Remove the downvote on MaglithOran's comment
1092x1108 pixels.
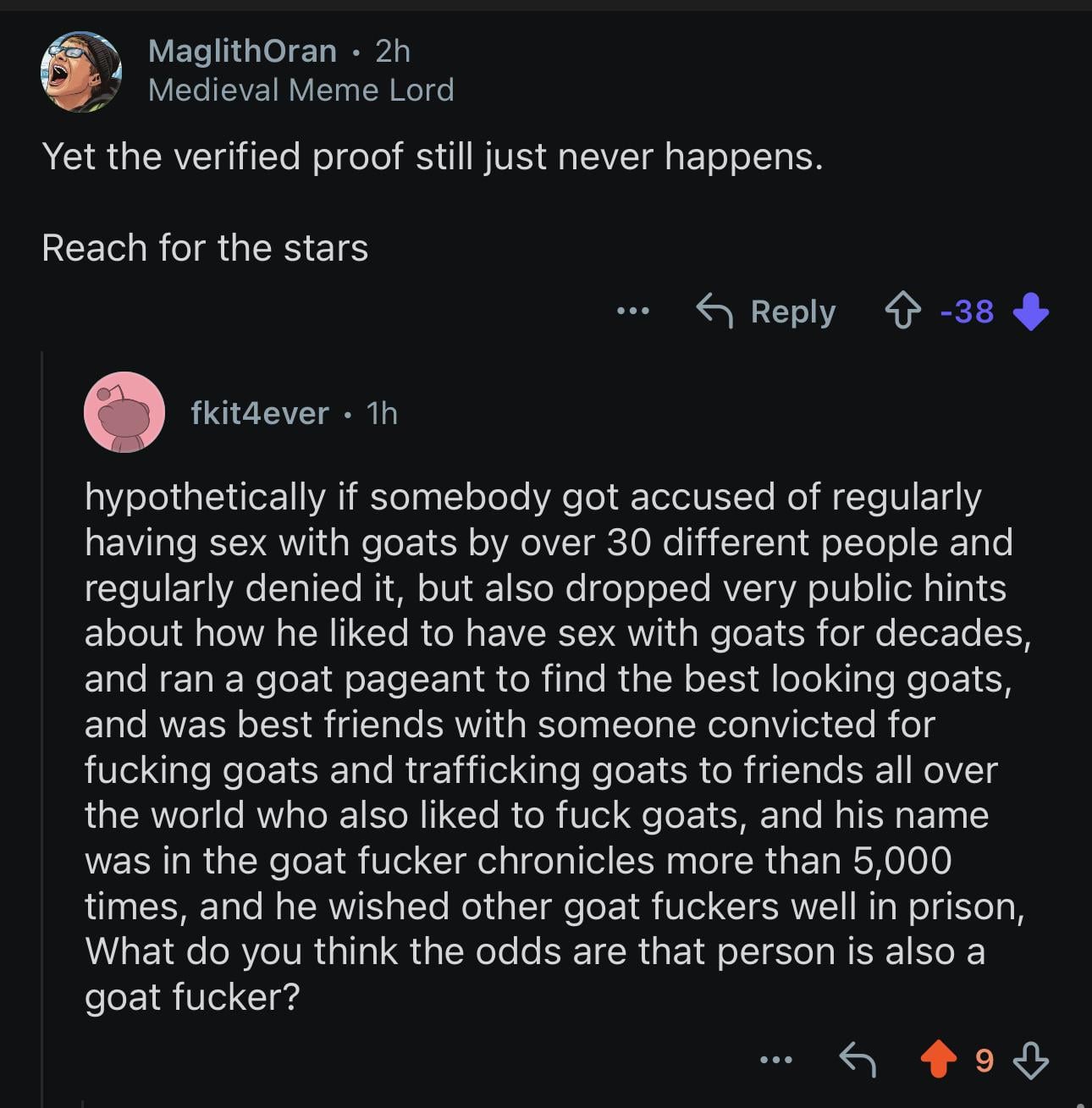tap(1030, 311)
